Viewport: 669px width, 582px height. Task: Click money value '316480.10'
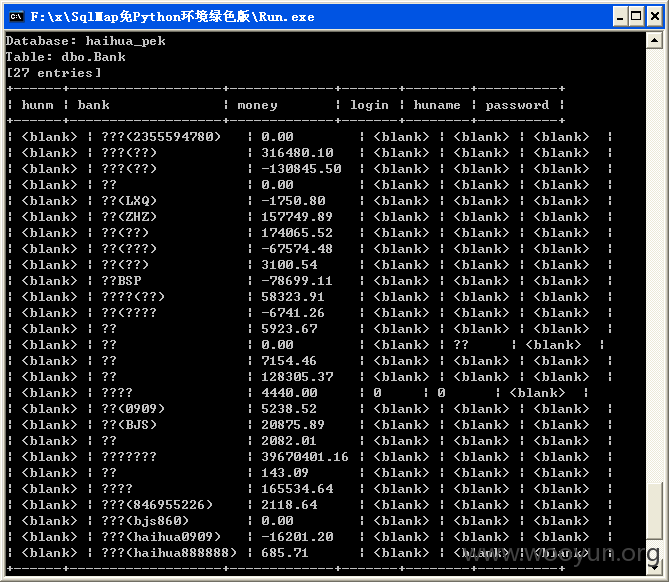click(297, 153)
